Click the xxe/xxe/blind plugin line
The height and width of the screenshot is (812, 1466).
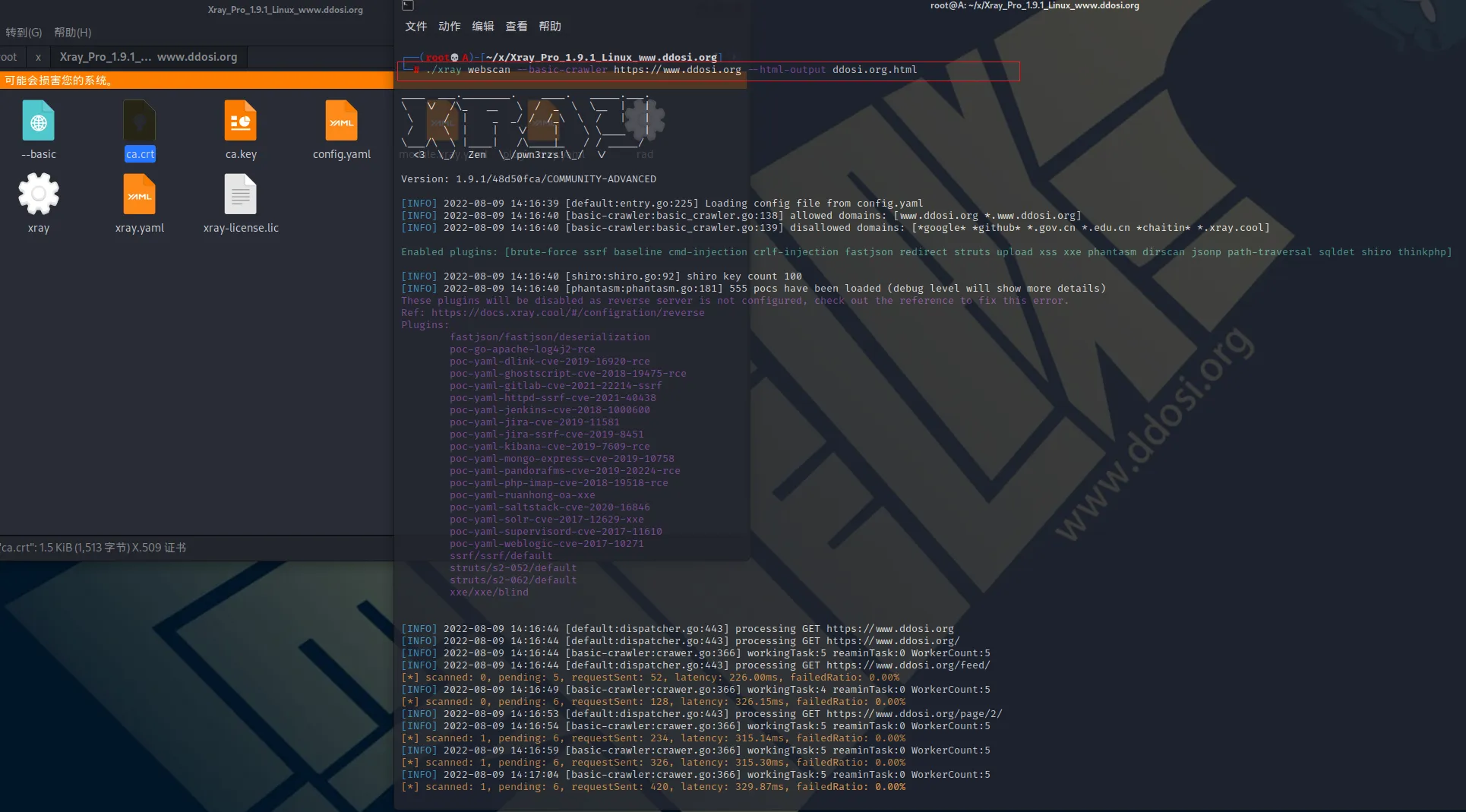pos(488,592)
